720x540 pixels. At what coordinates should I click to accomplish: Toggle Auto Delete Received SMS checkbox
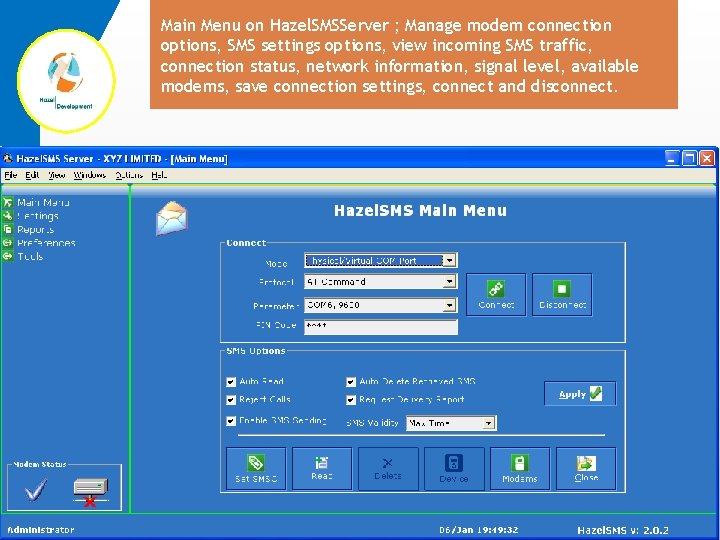[x=351, y=382]
